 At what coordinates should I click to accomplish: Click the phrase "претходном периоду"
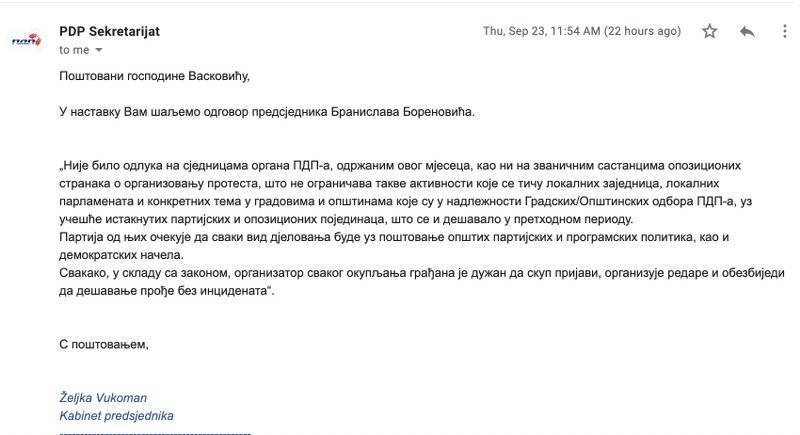pos(573,219)
